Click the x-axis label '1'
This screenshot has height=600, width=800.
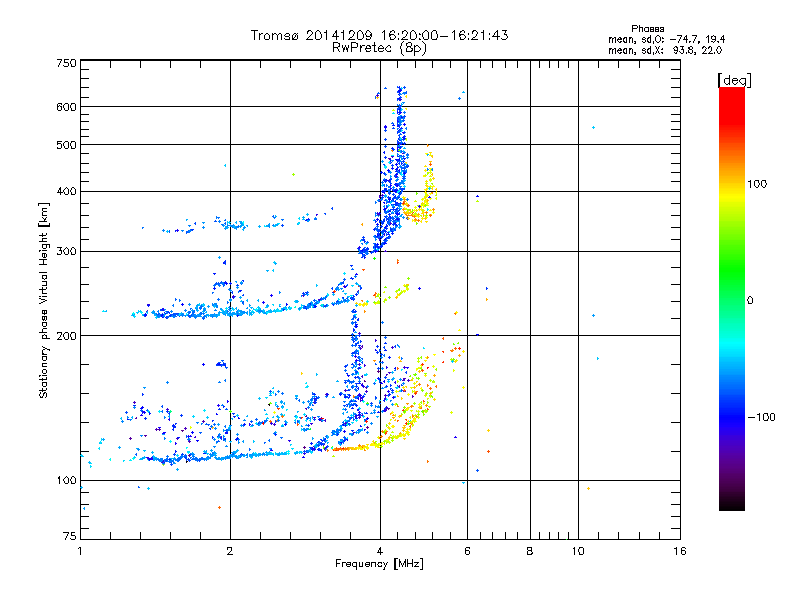(80, 551)
